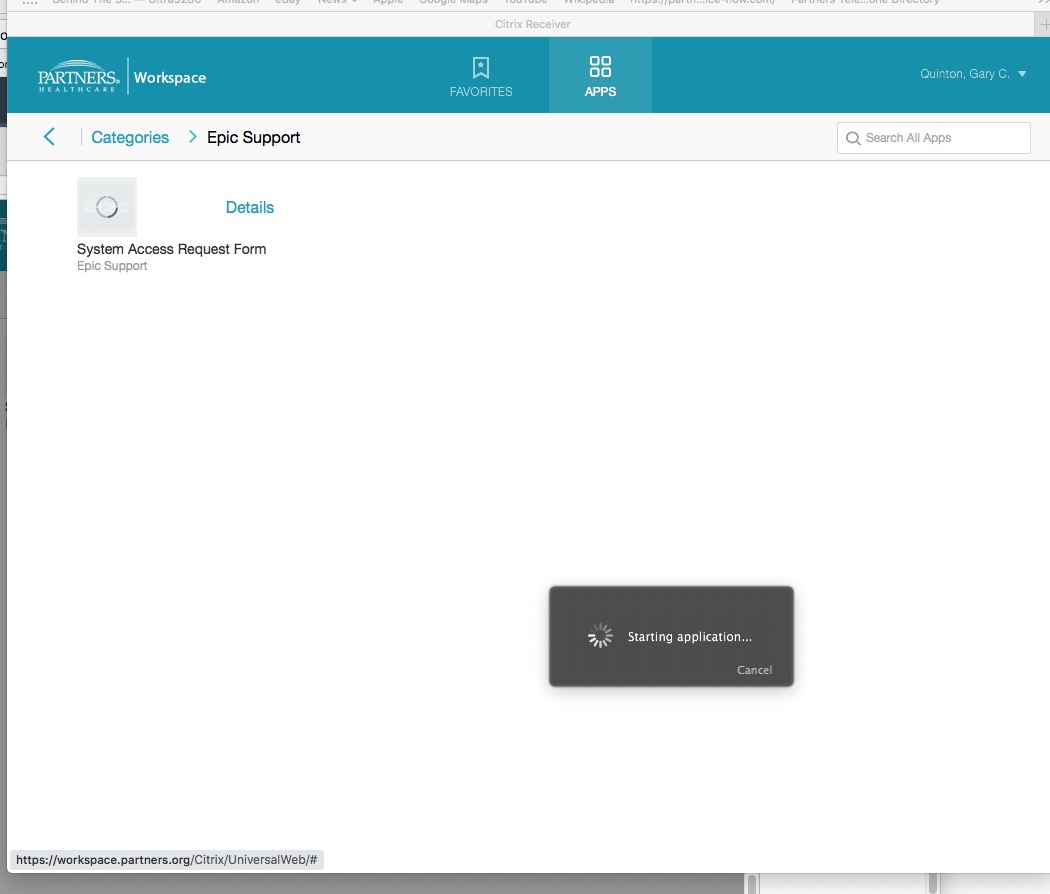
Task: Click the System Access Request Form title
Action: pos(171,249)
